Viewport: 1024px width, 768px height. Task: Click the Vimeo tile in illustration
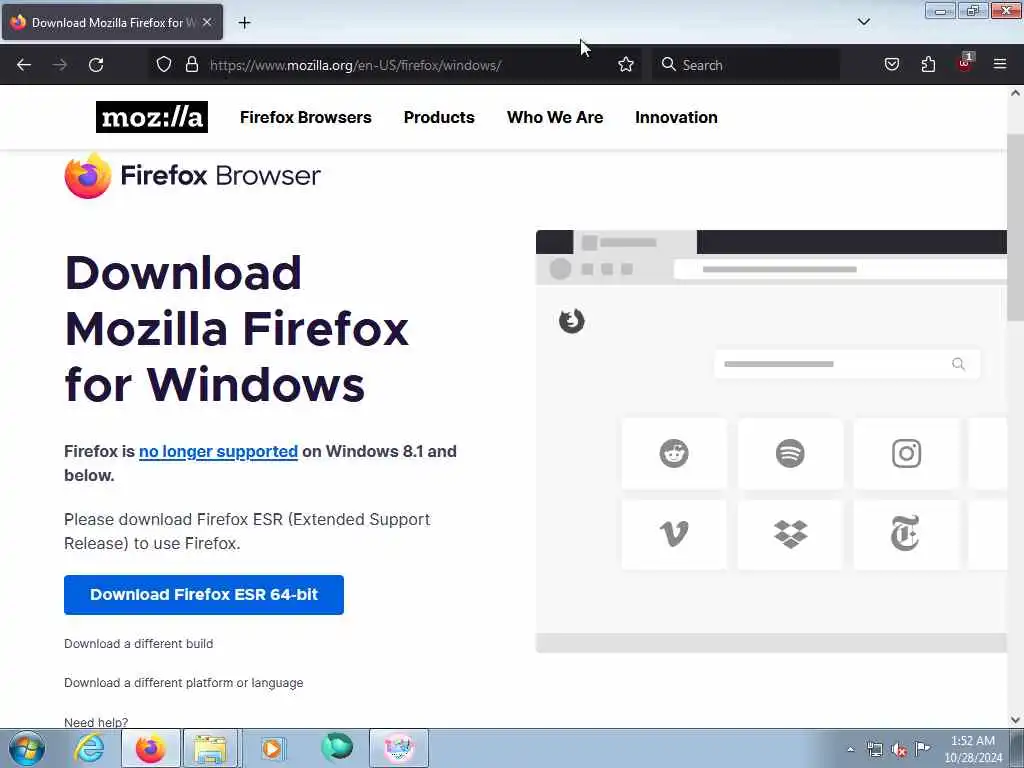(x=674, y=534)
